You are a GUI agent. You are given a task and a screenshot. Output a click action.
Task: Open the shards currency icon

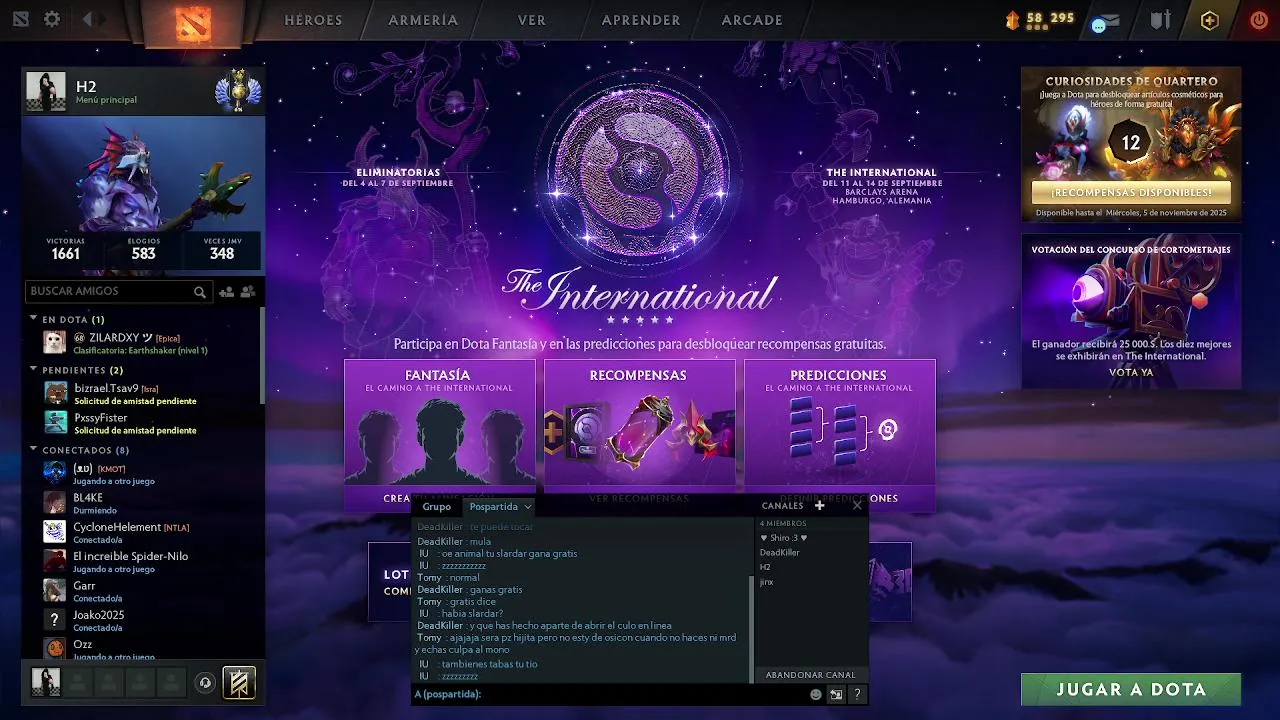1012,19
